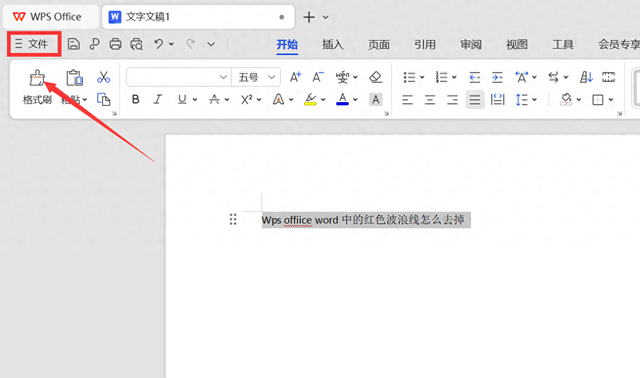
Task: Expand the font color dropdown arrow
Action: [356, 99]
